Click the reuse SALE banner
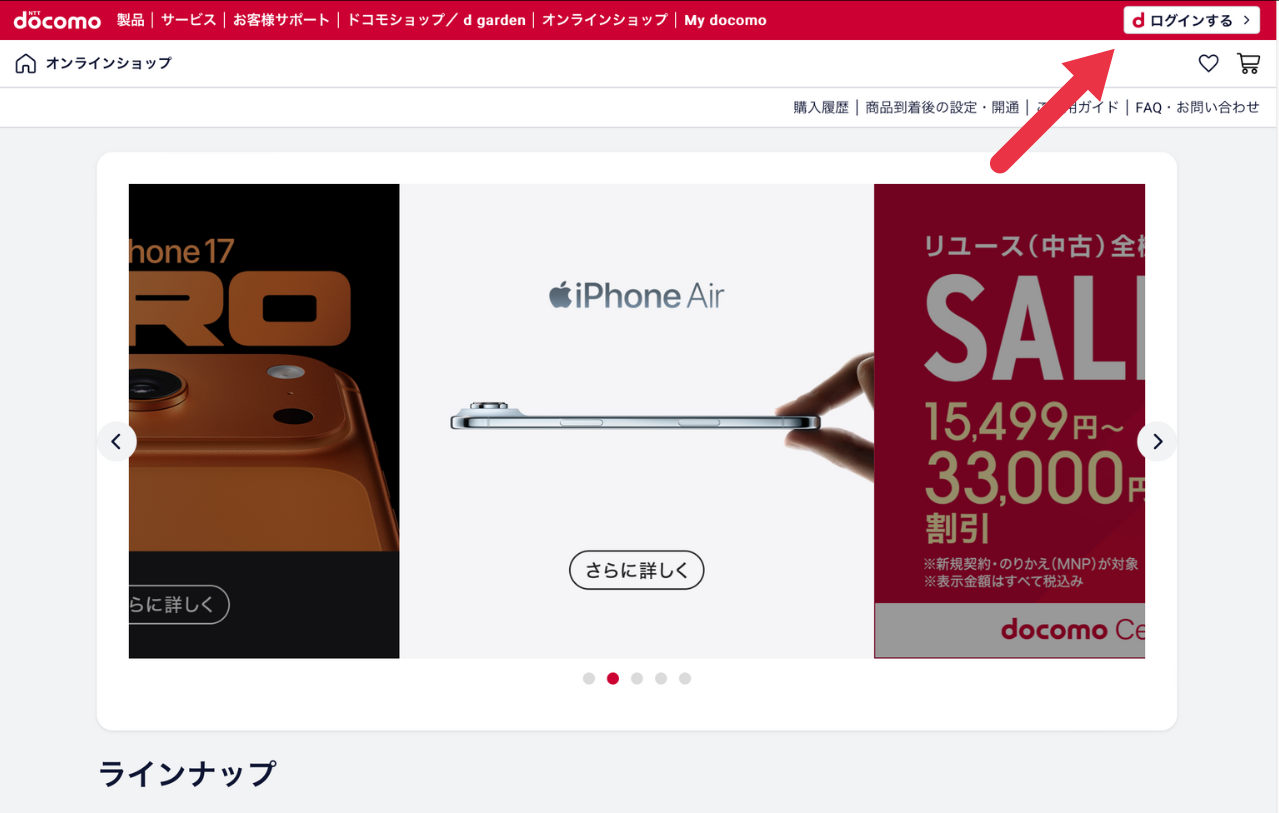1279x813 pixels. click(x=1010, y=421)
